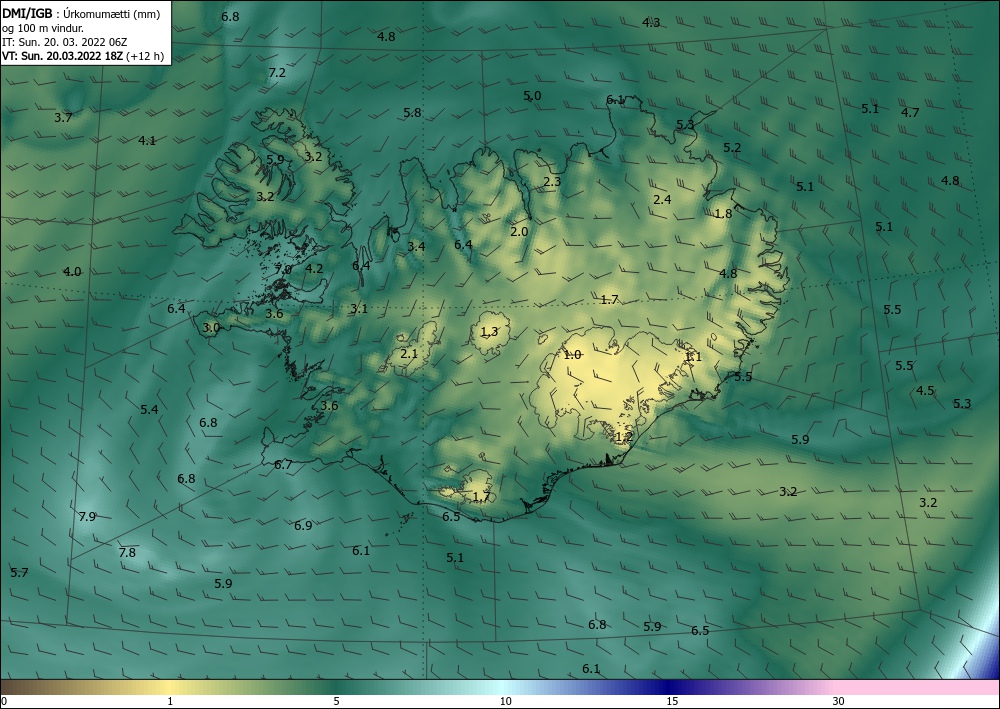
Task: Click the 6.9 value on the map
Action: coord(303,526)
